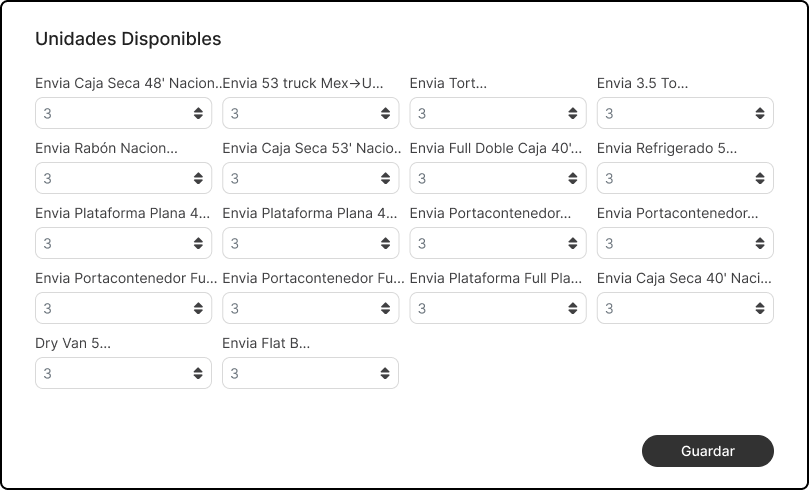The height and width of the screenshot is (490, 809).
Task: Focus the Envia 53 truck Mex input
Action: 299,114
